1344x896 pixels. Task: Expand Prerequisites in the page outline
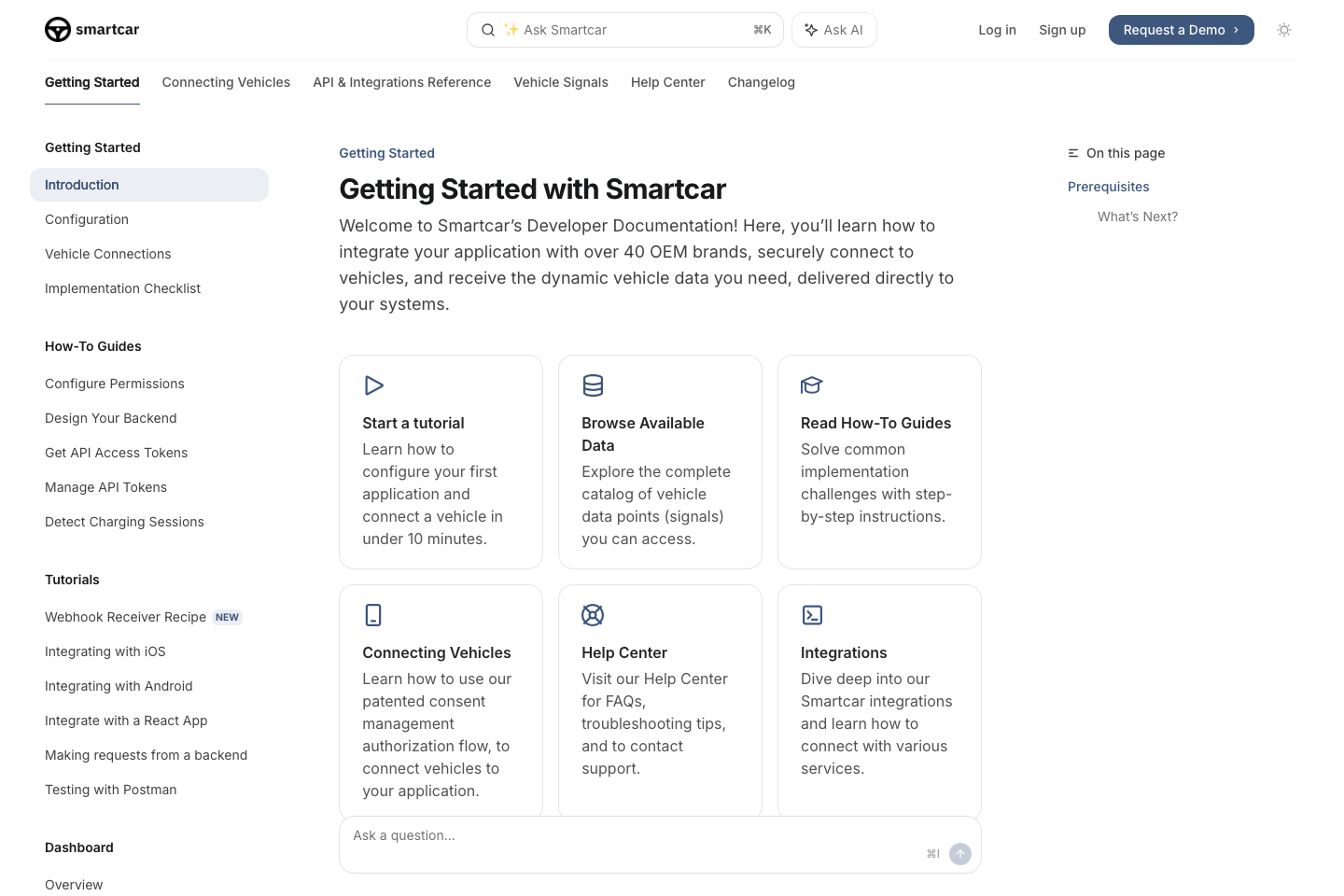[x=1108, y=187]
